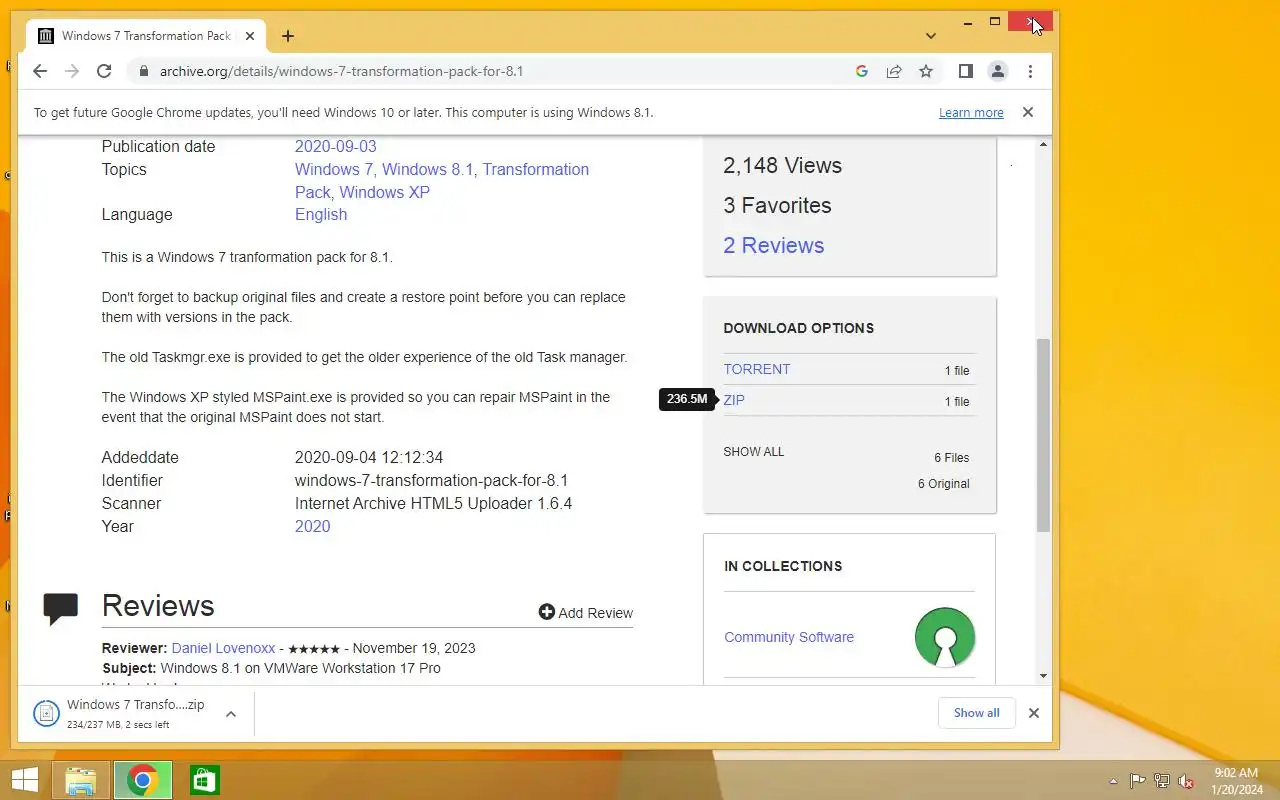Dismiss the Chrome update infobar
Image resolution: width=1280 pixels, height=800 pixels.
point(1027,112)
